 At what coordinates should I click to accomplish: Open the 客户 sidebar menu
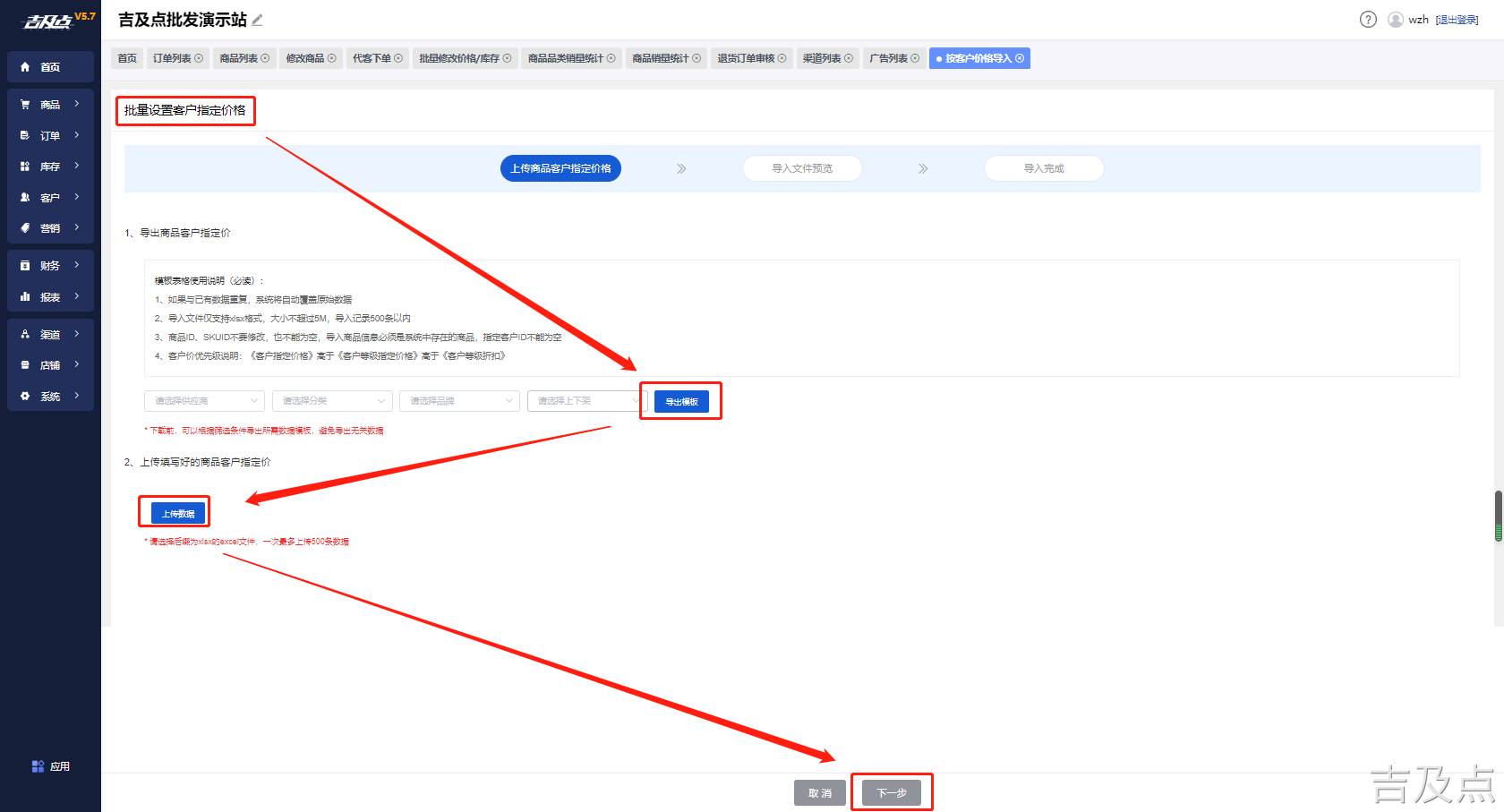coord(50,198)
